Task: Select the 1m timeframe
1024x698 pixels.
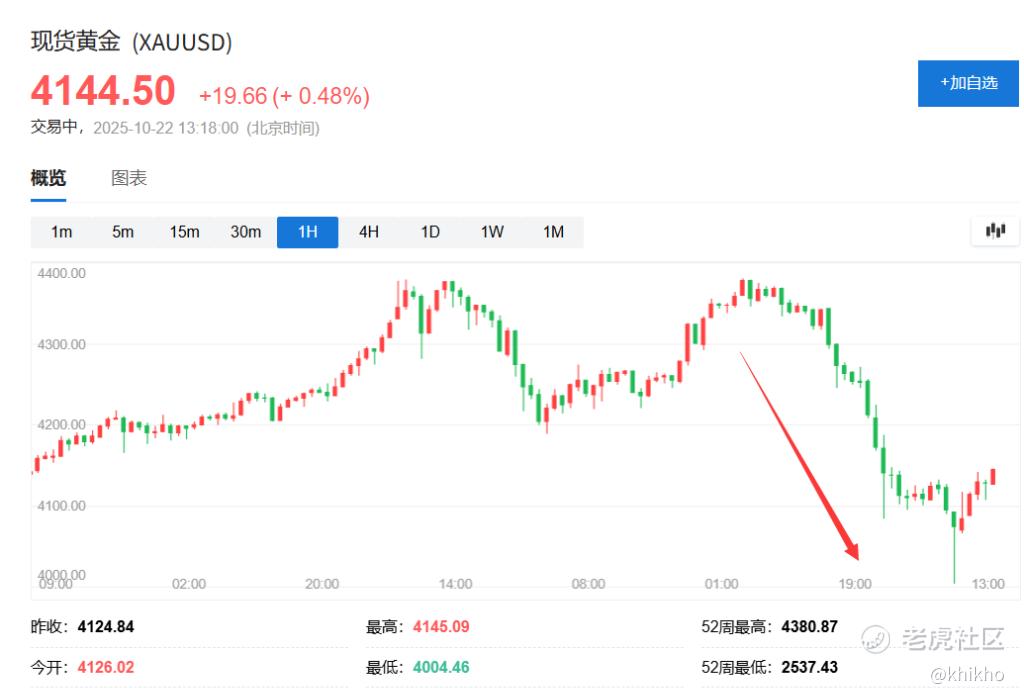Action: click(61, 232)
